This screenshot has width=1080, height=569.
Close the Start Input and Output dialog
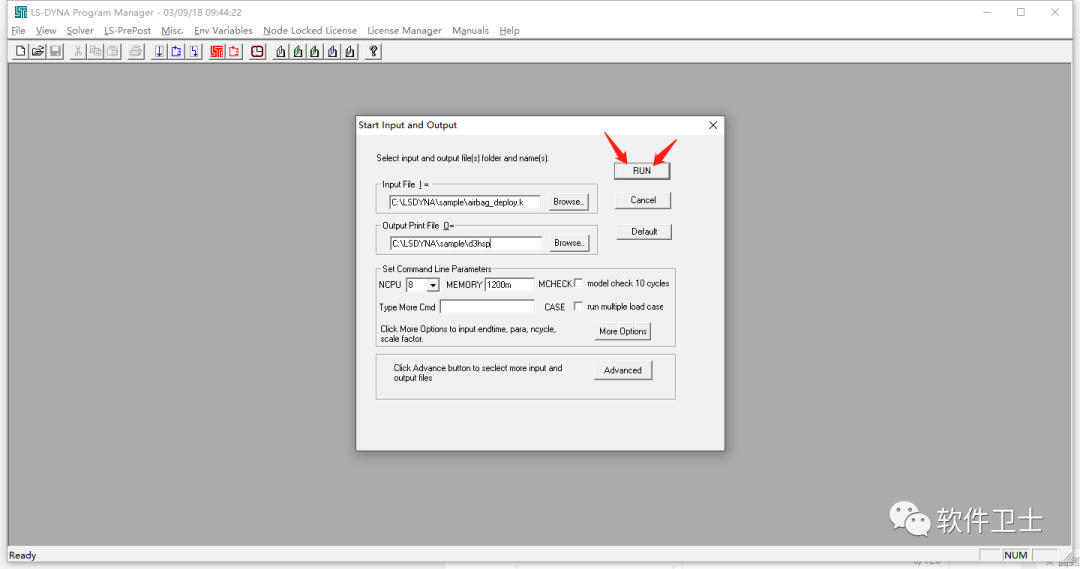[713, 125]
